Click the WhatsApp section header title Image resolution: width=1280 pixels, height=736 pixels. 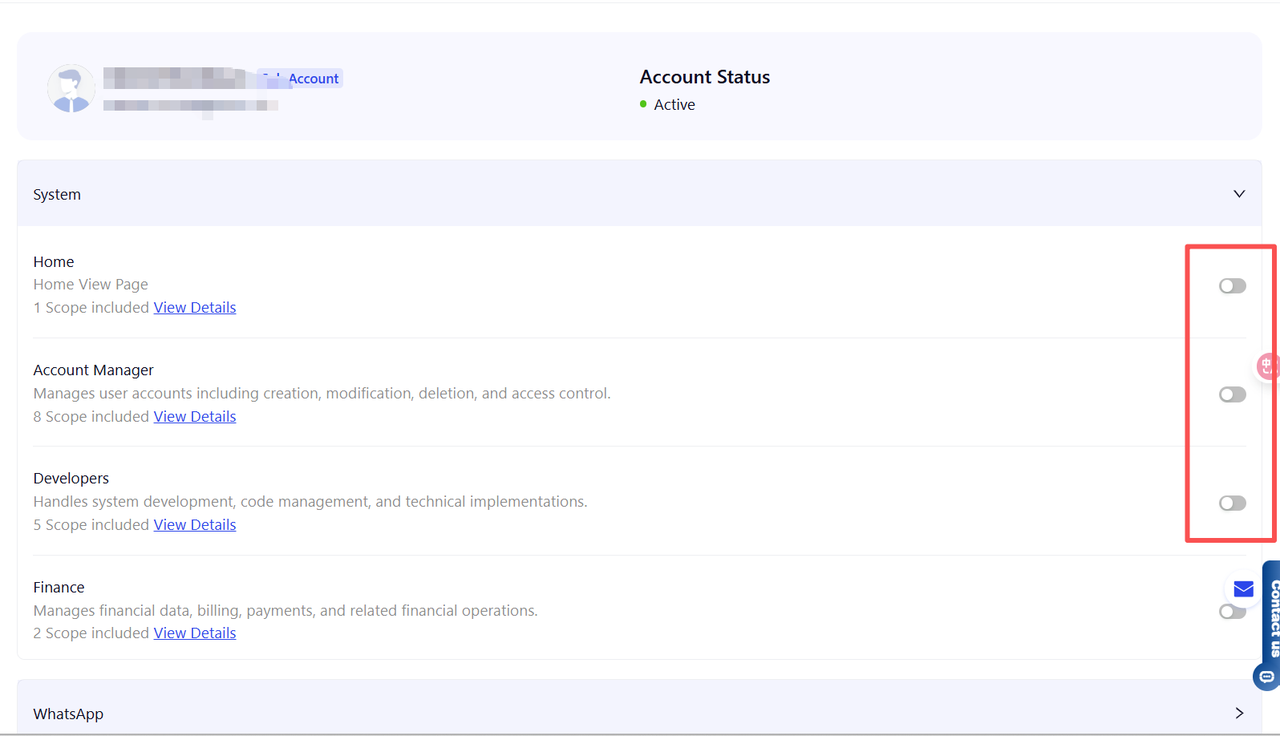pos(68,714)
